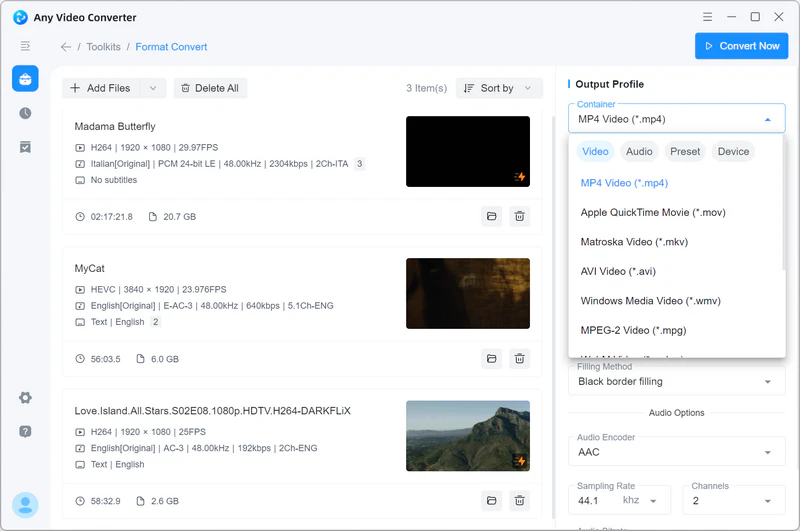This screenshot has height=531, width=800.
Task: Open the Audio Encoder AAC dropdown
Action: click(x=677, y=452)
